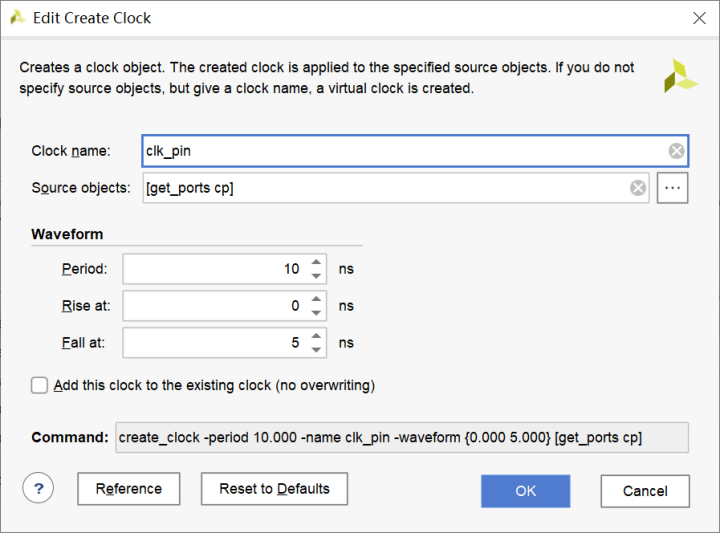Viewport: 720px width, 533px height.
Task: Open source objects browse dialog
Action: [673, 188]
